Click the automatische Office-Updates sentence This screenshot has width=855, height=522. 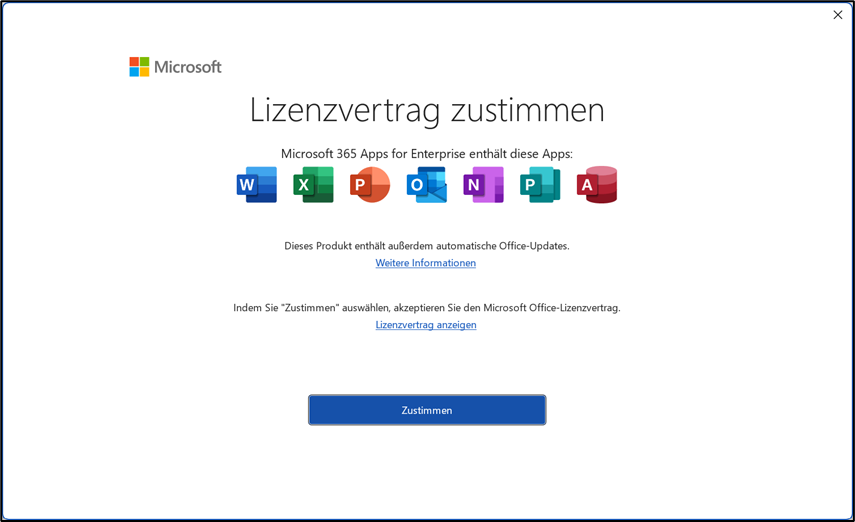tap(427, 246)
